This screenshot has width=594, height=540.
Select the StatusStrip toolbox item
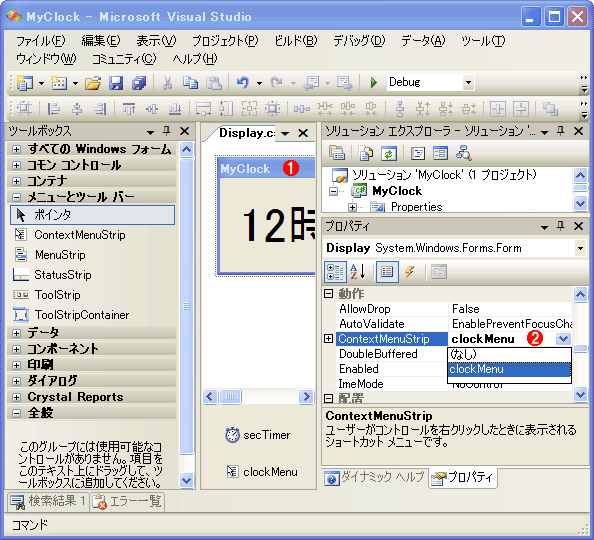[92, 275]
